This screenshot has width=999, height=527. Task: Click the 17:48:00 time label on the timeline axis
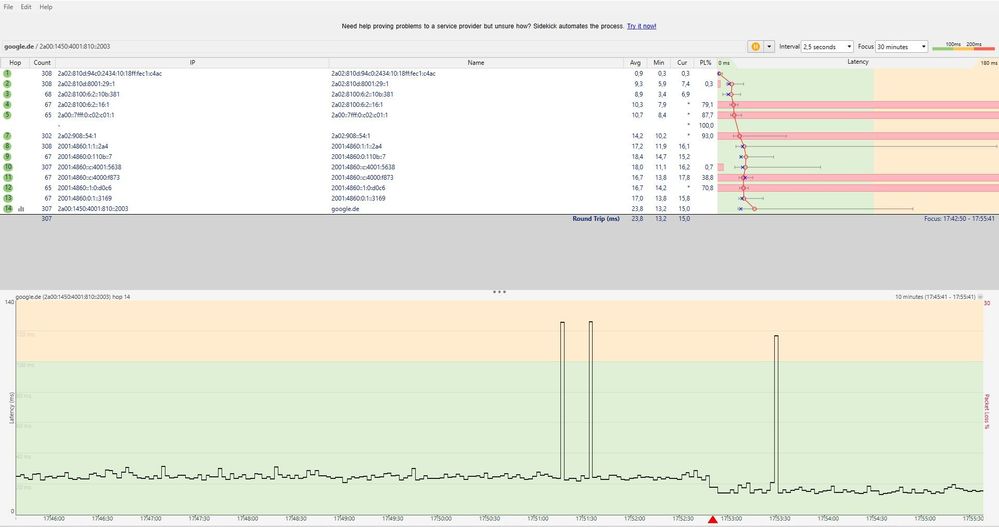pyautogui.click(x=247, y=519)
